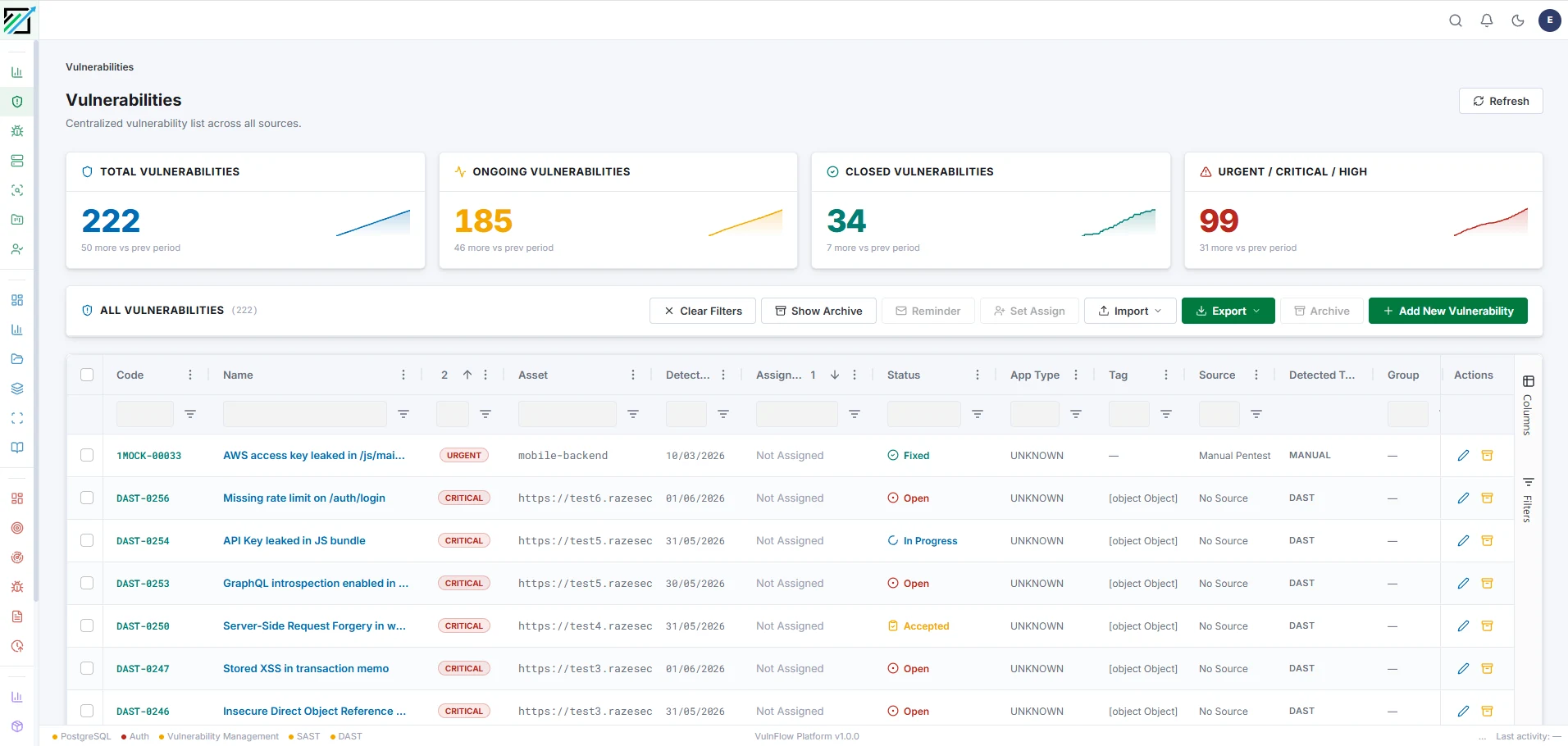Click Vulnerabilities breadcrumb
The width and height of the screenshot is (1568, 746).
click(x=99, y=67)
